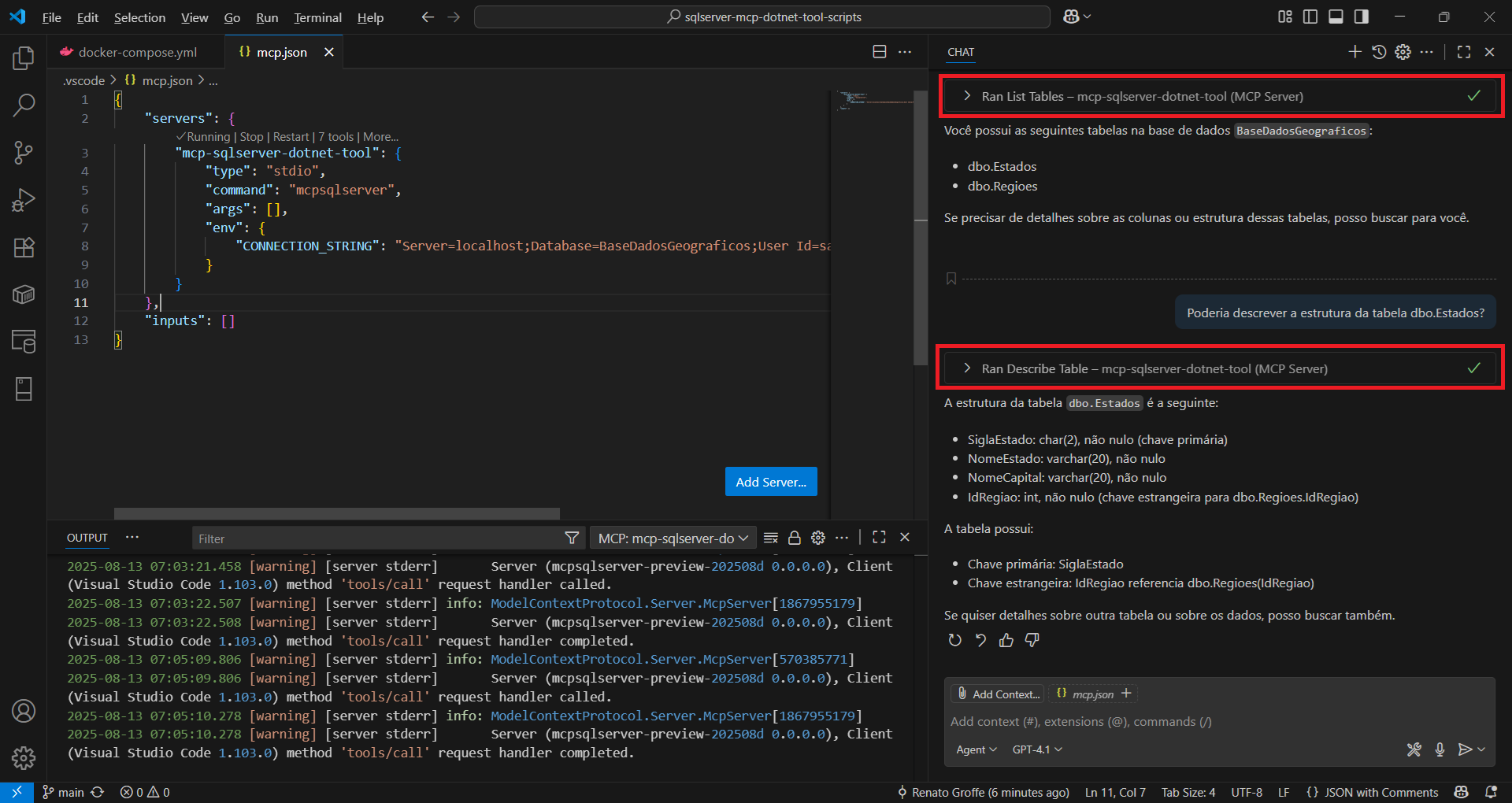This screenshot has height=803, width=1512.
Task: Open output panel views ellipsis
Action: (x=132, y=537)
